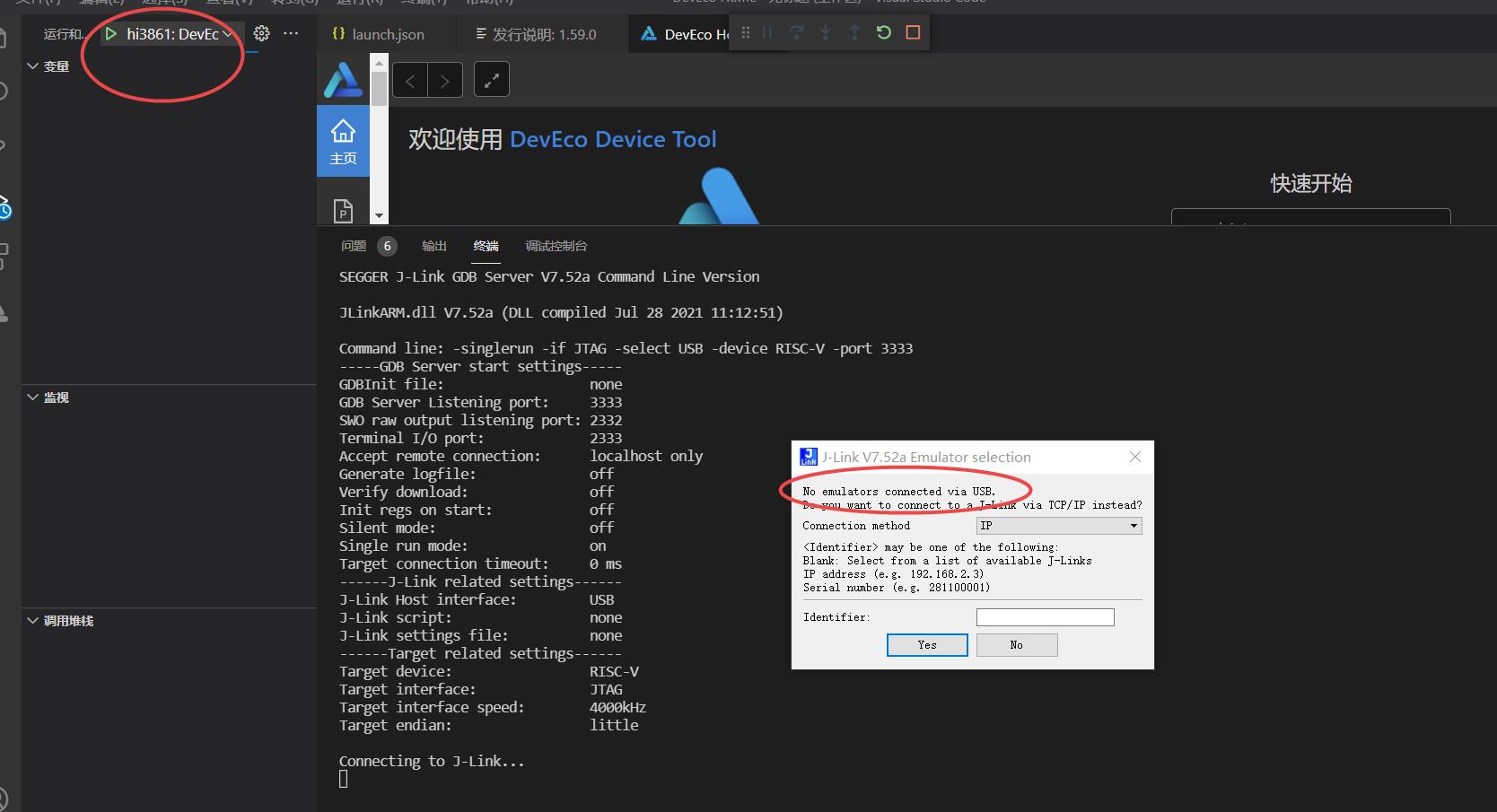The image size is (1497, 812).
Task: Click the DevEco logo in sidebar
Action: [343, 80]
